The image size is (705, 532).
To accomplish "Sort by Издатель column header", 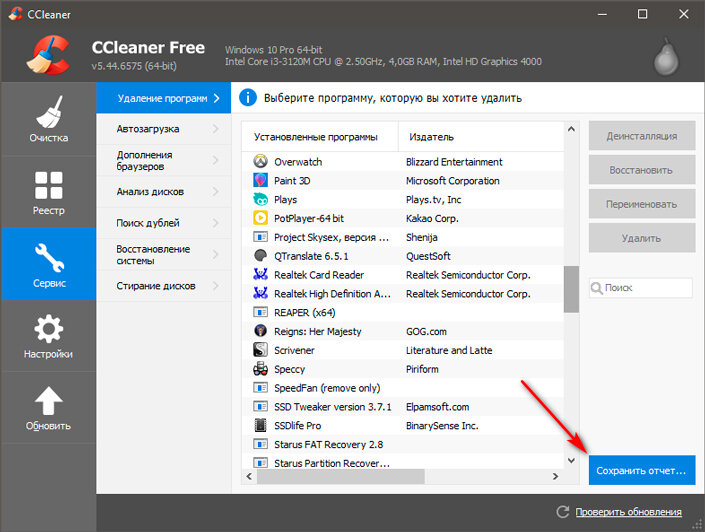I will pos(481,137).
